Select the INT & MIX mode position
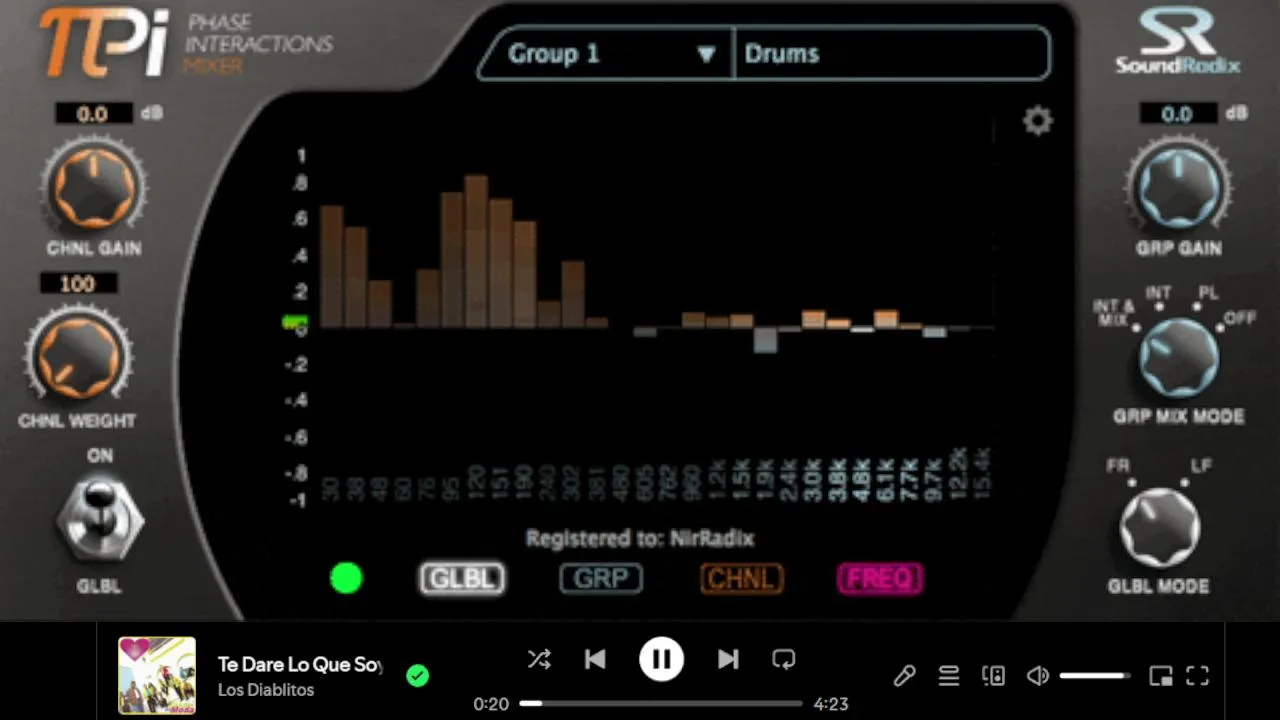The width and height of the screenshot is (1280, 720). 1113,313
